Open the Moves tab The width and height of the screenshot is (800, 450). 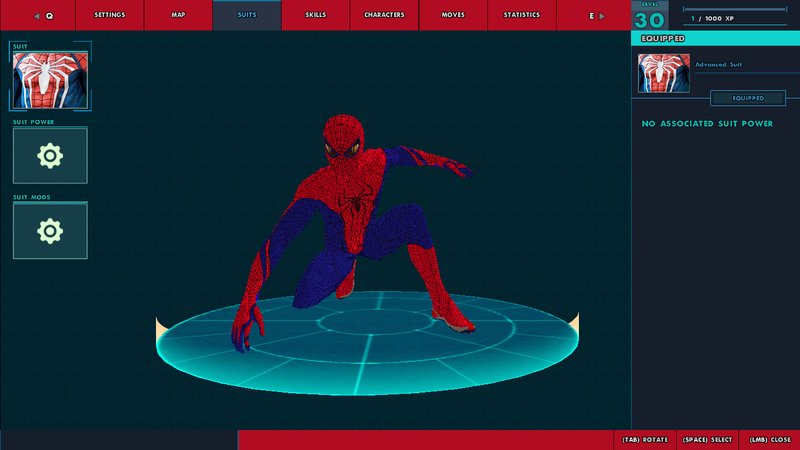453,15
